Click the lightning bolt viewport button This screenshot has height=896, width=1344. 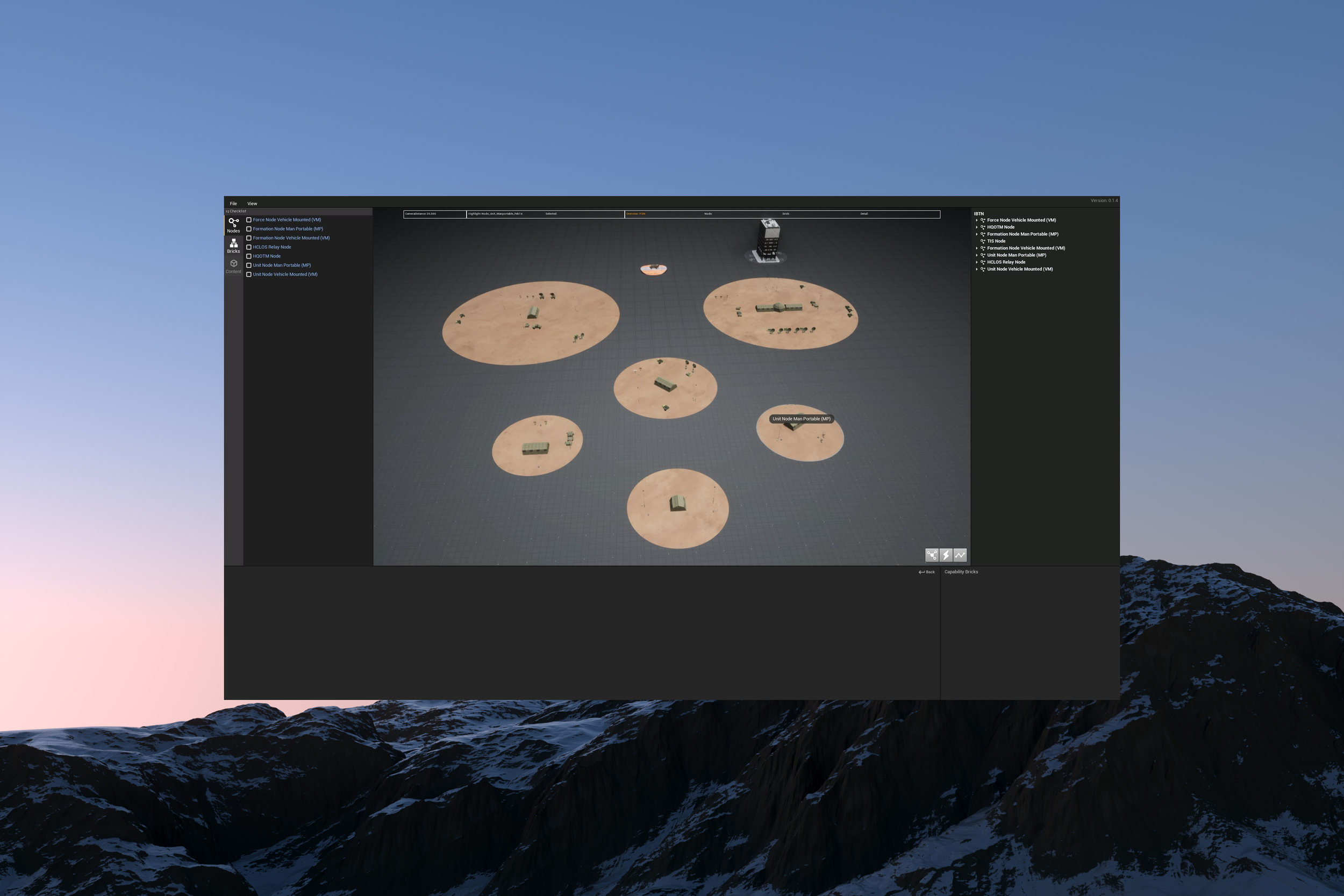tap(946, 555)
